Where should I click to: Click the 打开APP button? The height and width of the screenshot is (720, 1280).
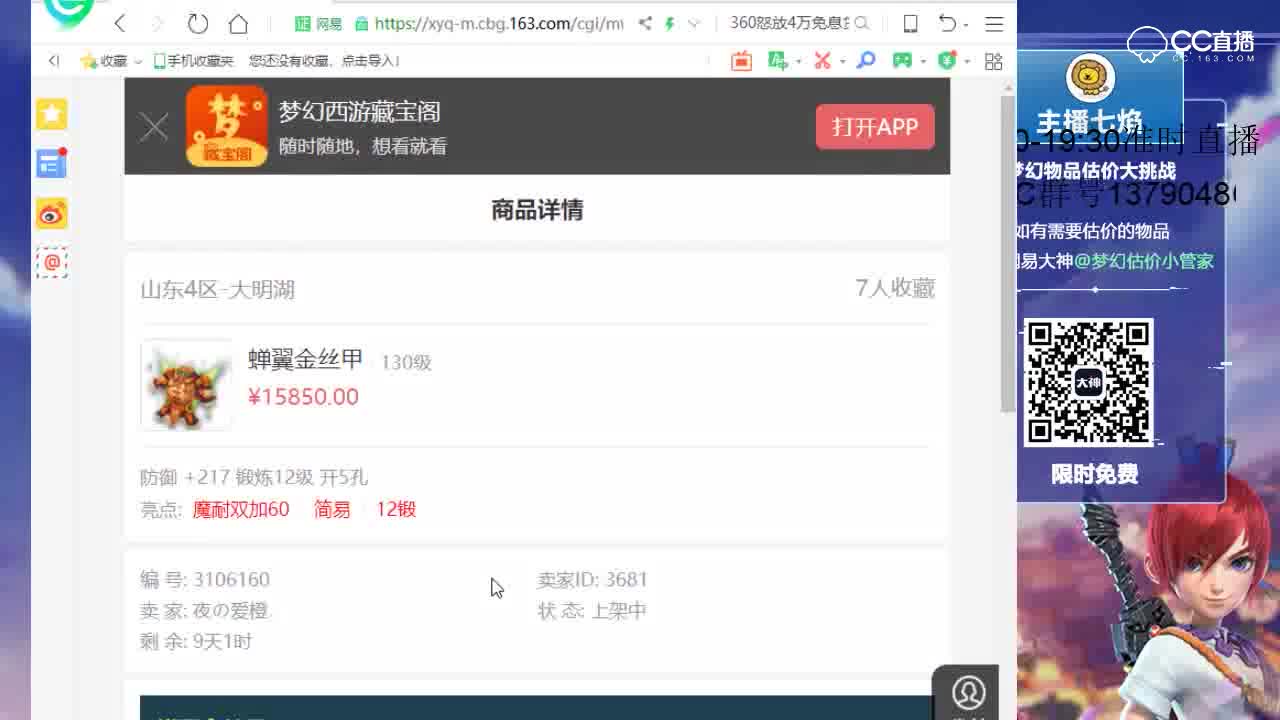click(x=875, y=127)
